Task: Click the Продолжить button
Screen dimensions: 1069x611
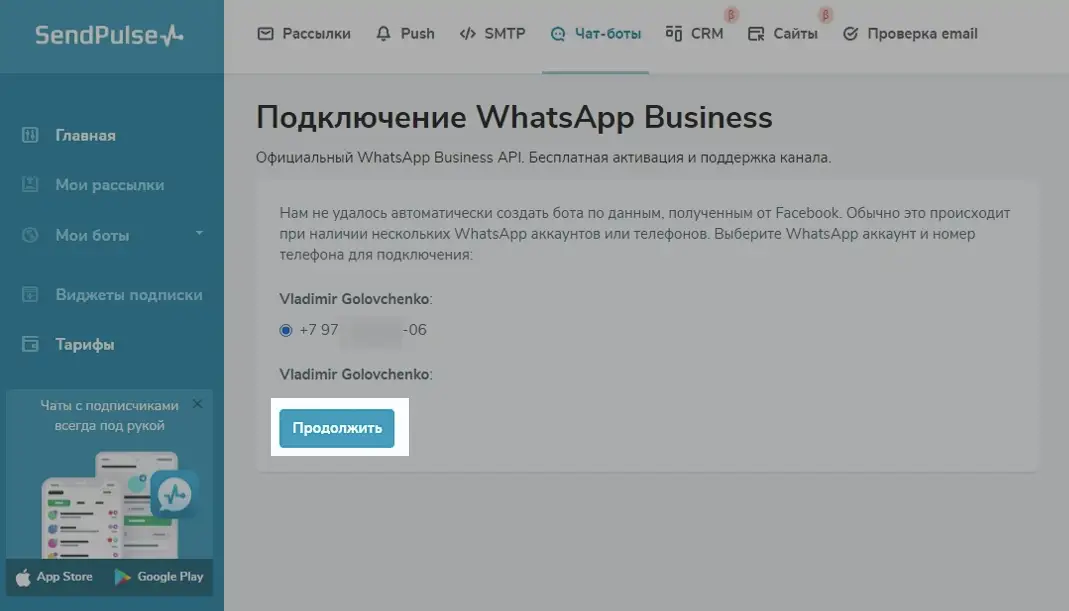Action: pyautogui.click(x=337, y=428)
